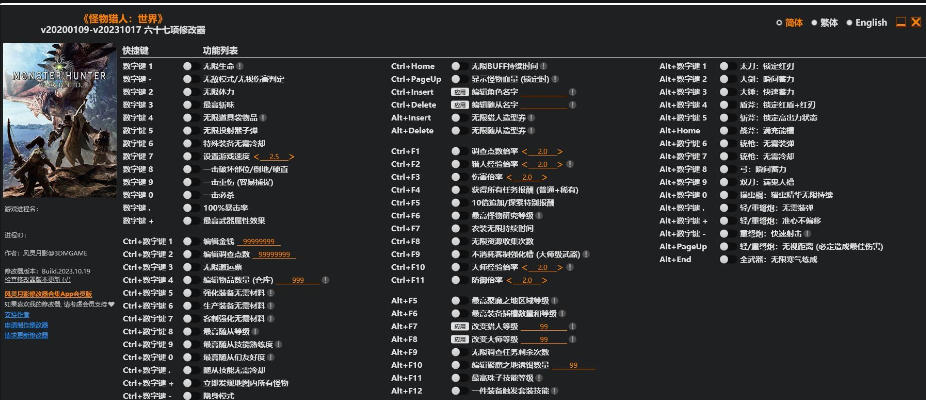Select the 繁体 language radio option
This screenshot has height=400, width=926.
point(825,22)
